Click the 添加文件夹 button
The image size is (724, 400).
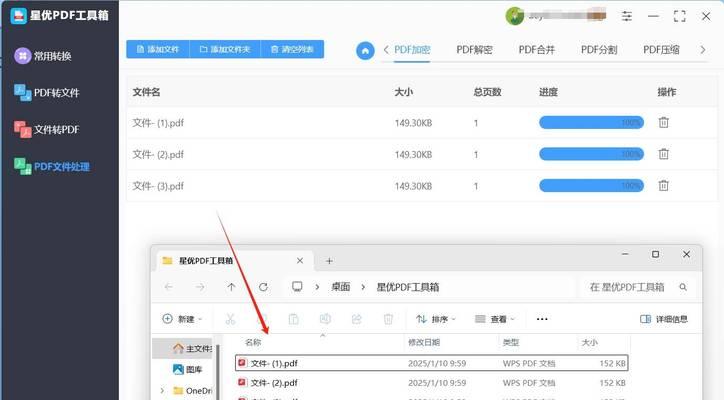click(x=225, y=49)
